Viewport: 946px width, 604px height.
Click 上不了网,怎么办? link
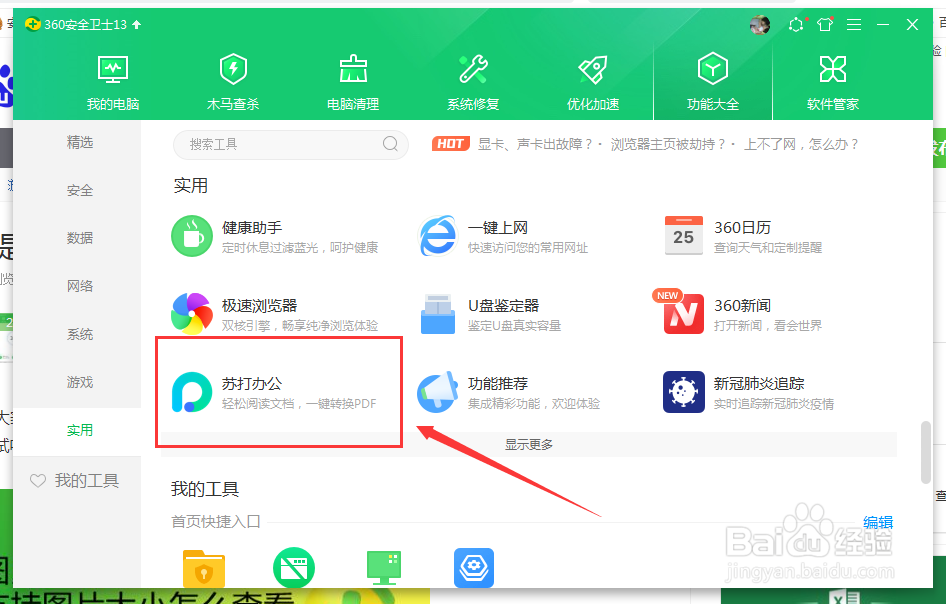(801, 144)
